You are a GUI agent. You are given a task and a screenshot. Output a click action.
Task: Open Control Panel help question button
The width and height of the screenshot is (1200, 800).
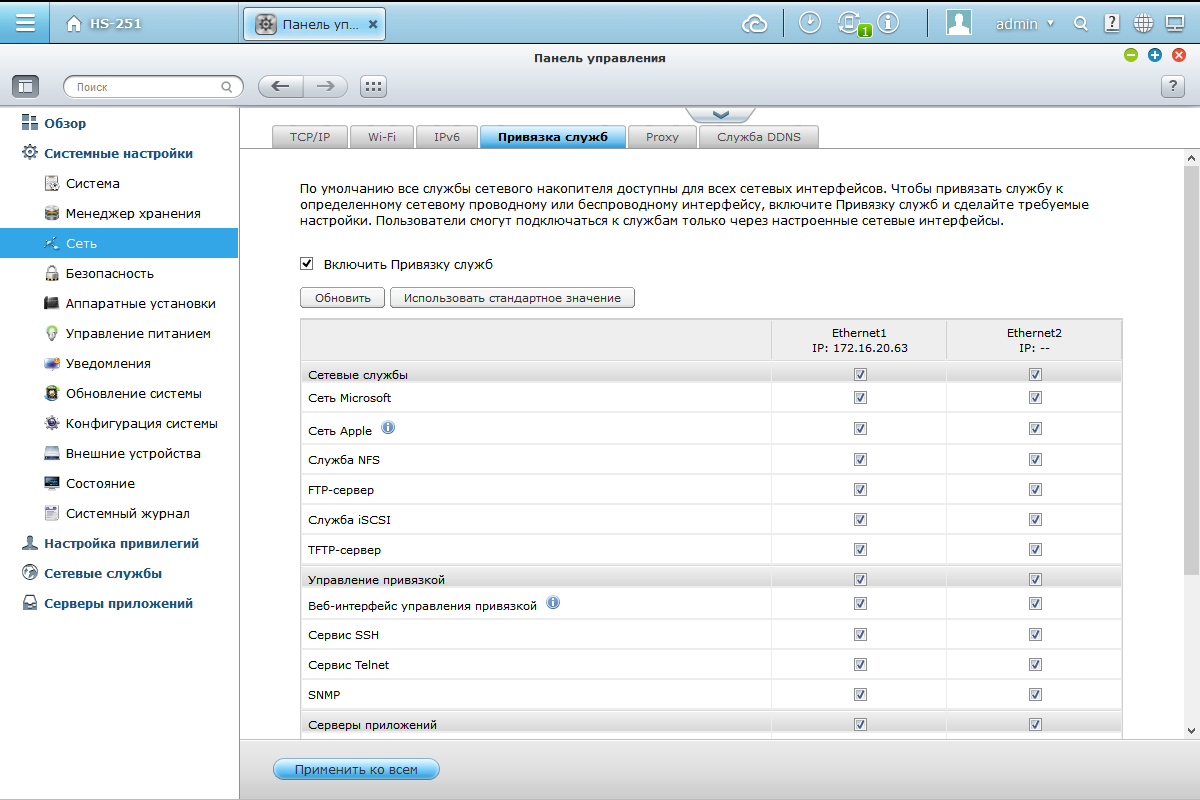click(1172, 87)
